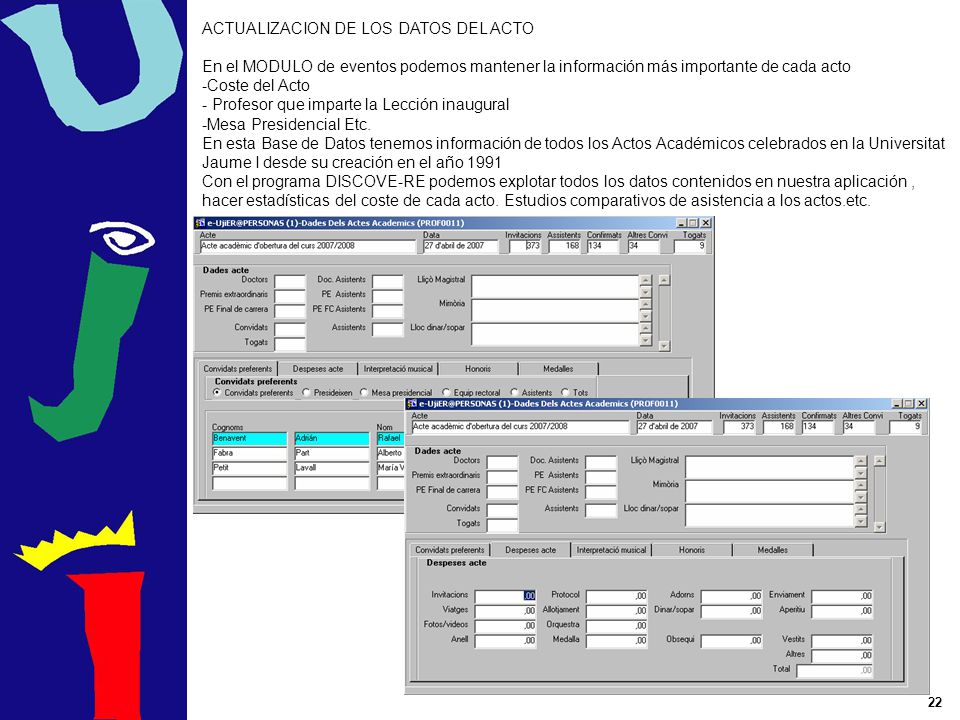
Task: Open Medalles tab in back window
Action: (x=558, y=369)
